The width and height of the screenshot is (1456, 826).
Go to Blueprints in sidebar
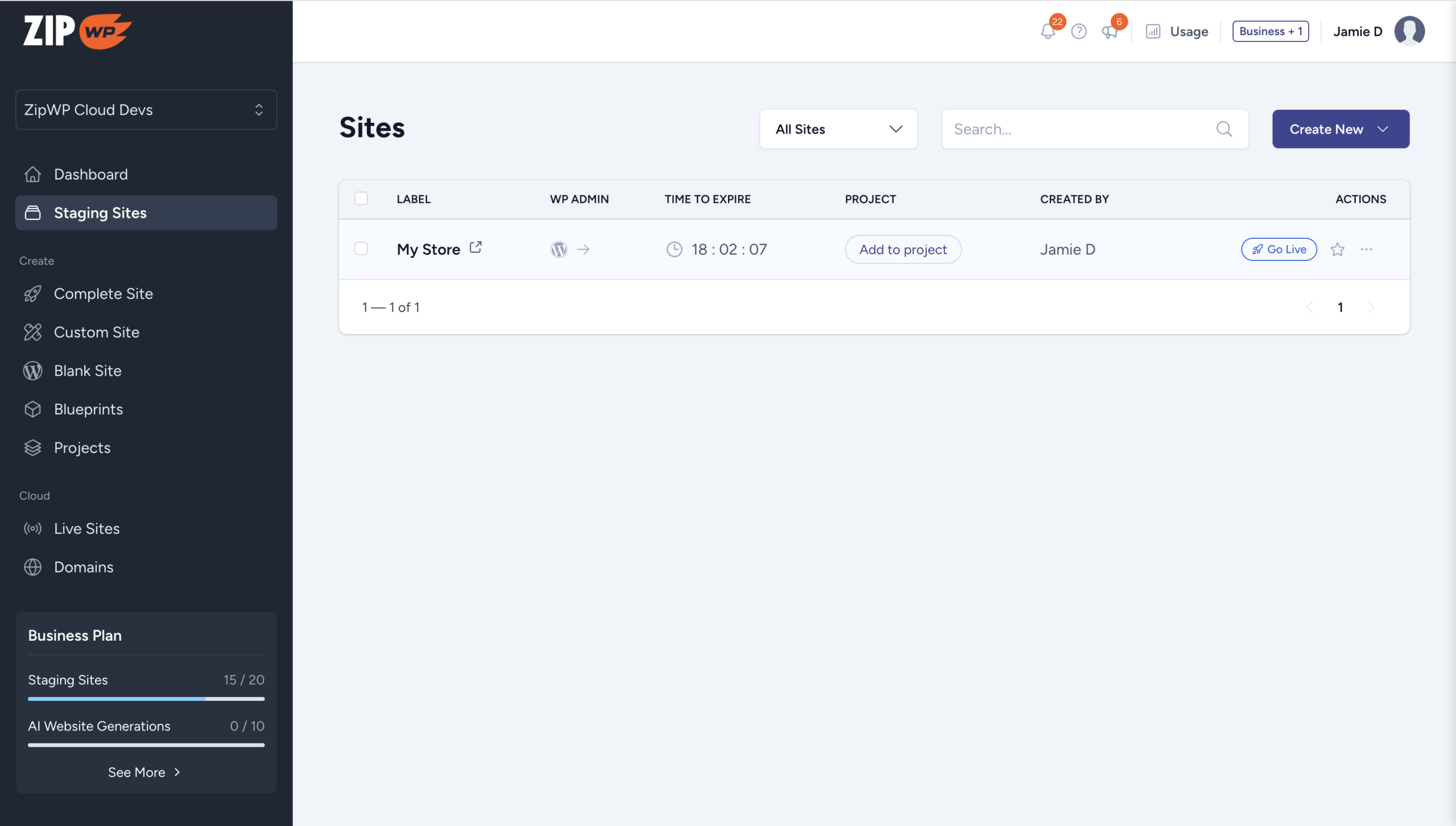[x=88, y=409]
